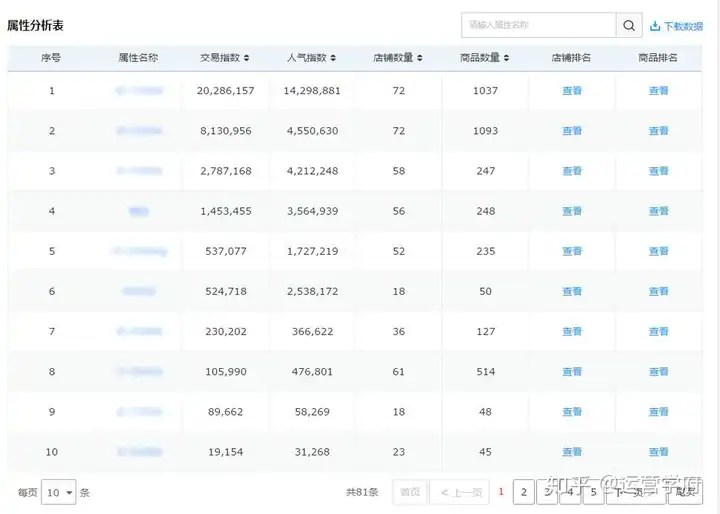View 商品排名 for row 5

[658, 251]
